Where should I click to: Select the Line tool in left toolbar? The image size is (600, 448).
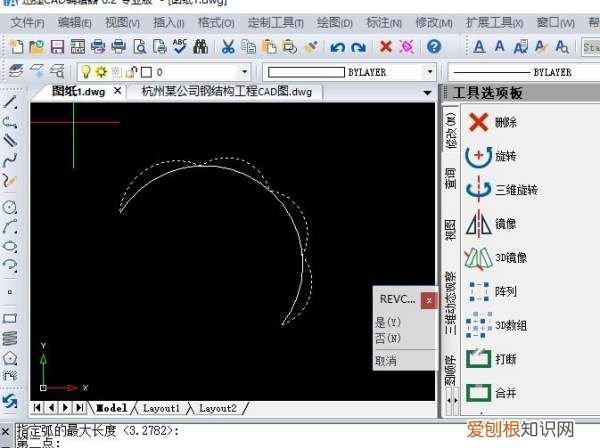[10, 102]
